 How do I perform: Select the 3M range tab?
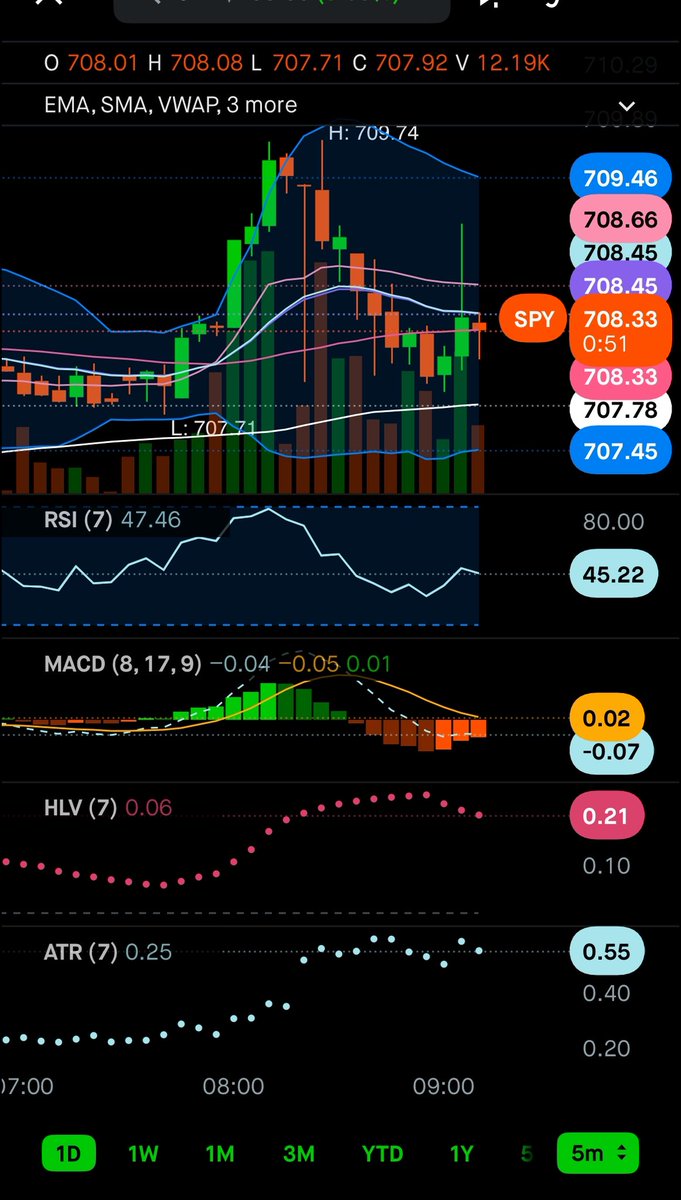298,1153
